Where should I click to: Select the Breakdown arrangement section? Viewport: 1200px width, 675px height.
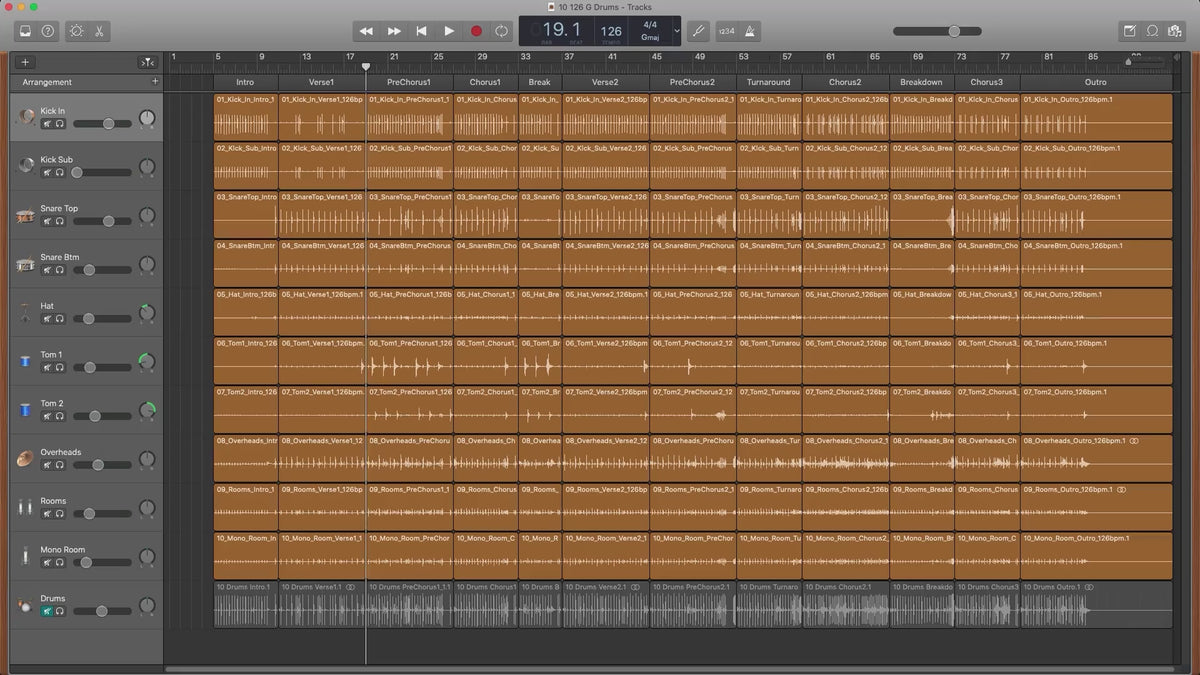click(921, 82)
